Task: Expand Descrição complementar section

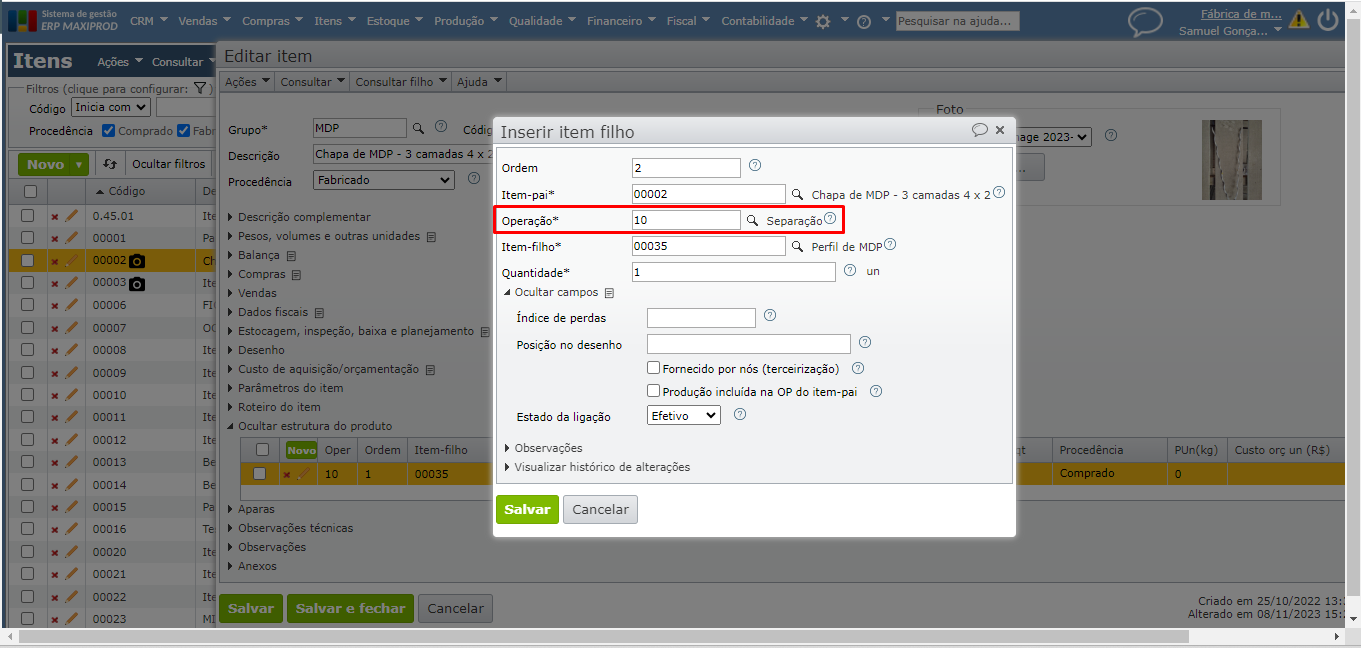Action: (300, 217)
